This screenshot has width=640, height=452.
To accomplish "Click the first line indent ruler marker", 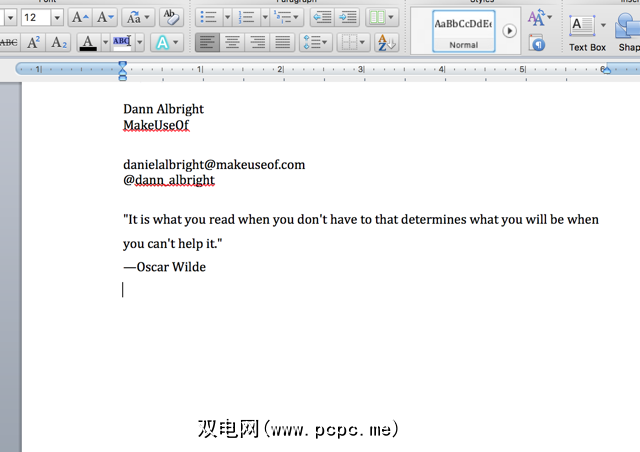I will tap(122, 64).
